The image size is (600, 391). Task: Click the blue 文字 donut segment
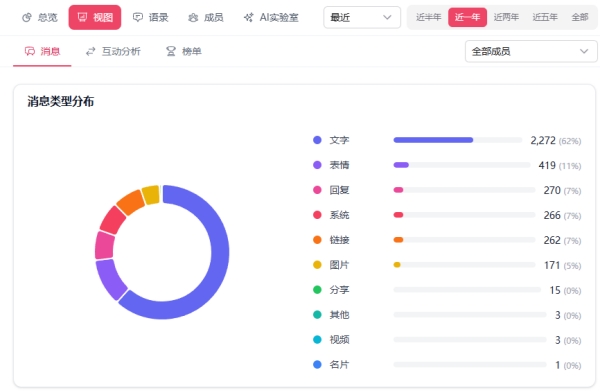(219, 253)
